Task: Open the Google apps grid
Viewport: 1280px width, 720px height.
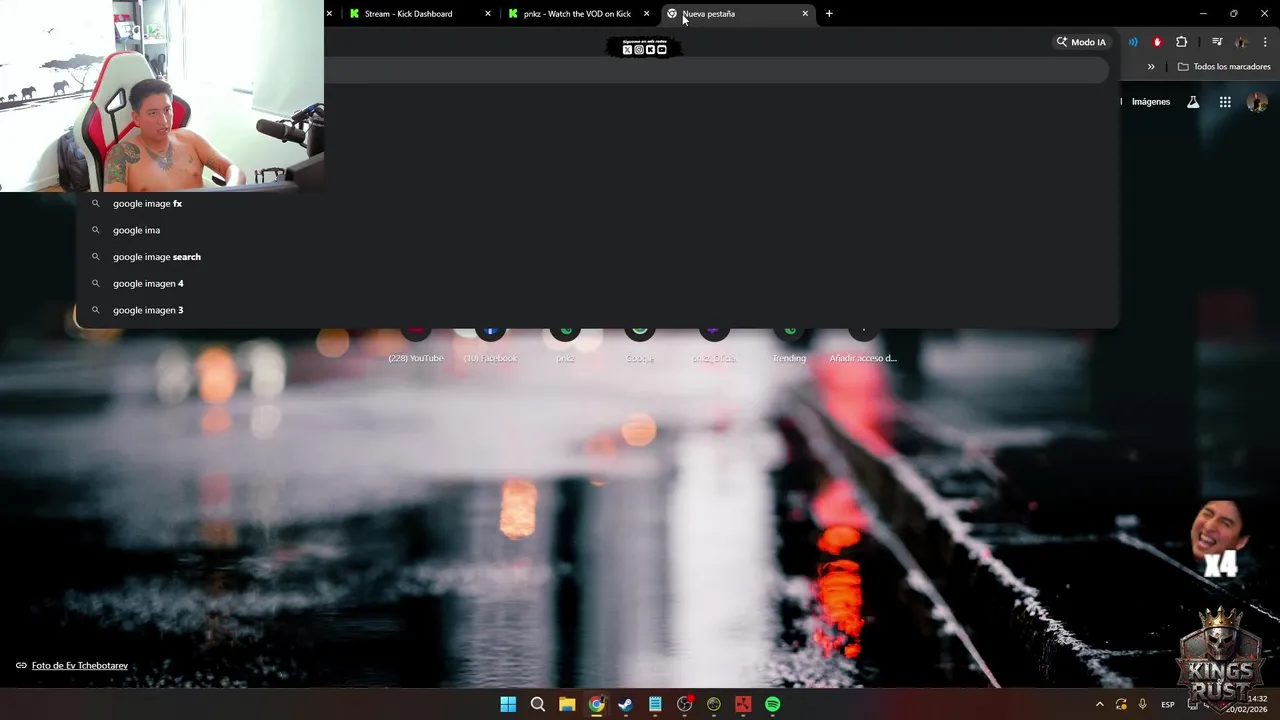Action: click(x=1225, y=102)
